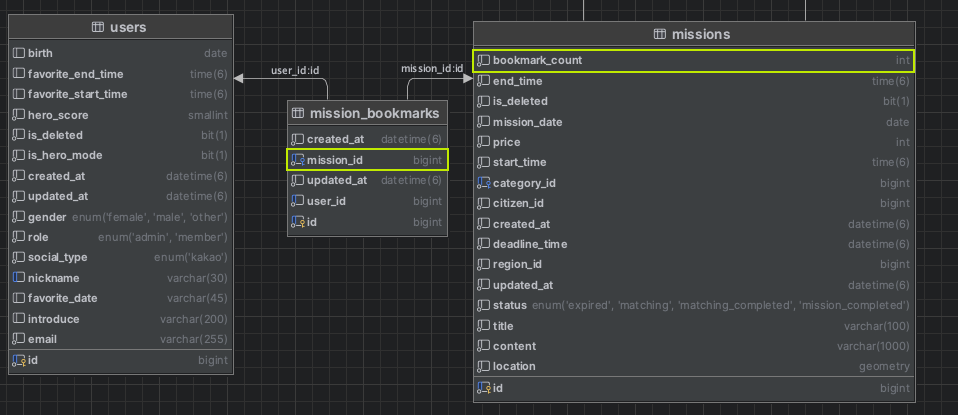This screenshot has height=415, width=958.
Task: Click column icon next to nickname
Action: tap(18, 278)
